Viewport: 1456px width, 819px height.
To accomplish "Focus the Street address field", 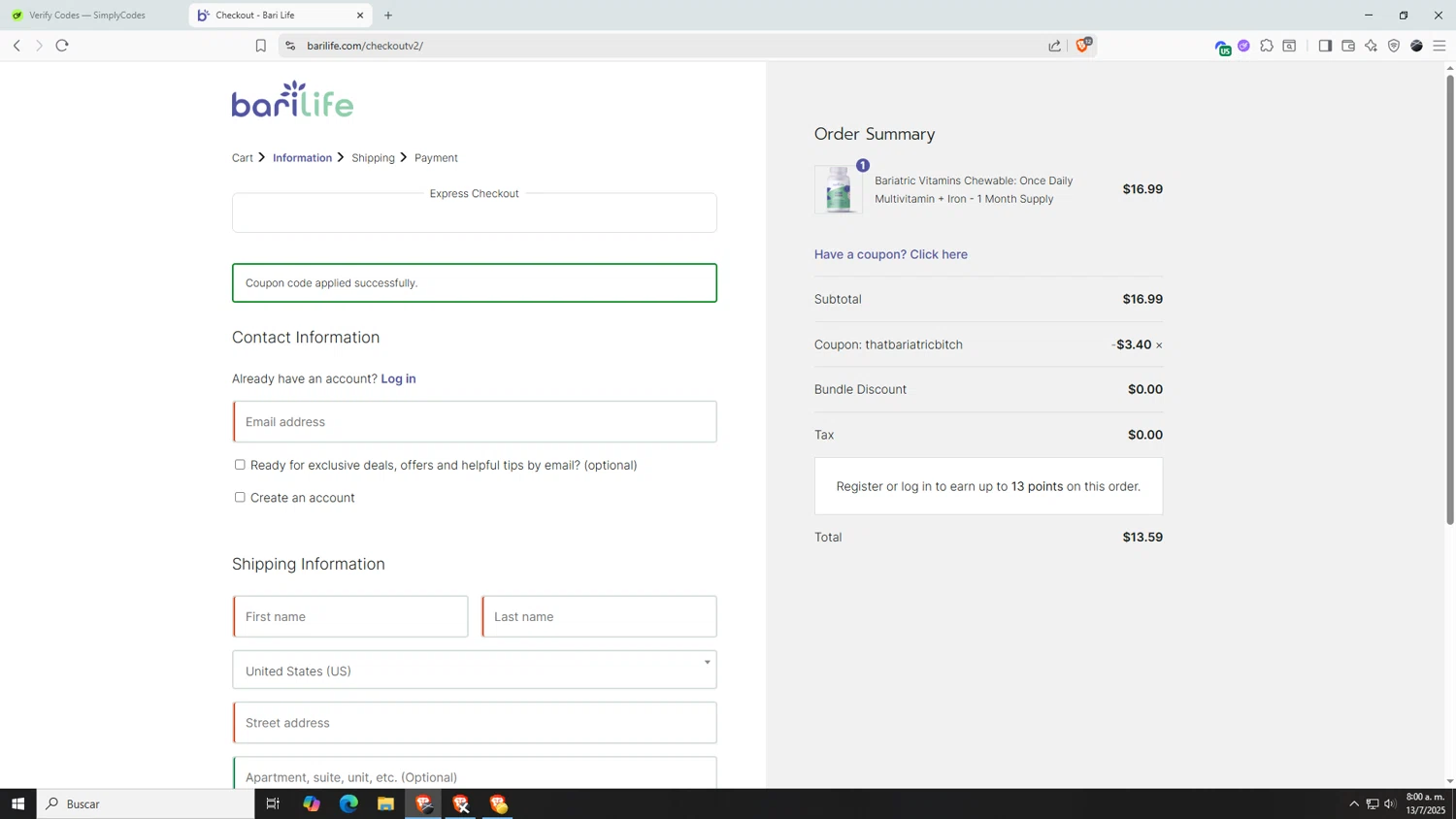I will point(475,723).
